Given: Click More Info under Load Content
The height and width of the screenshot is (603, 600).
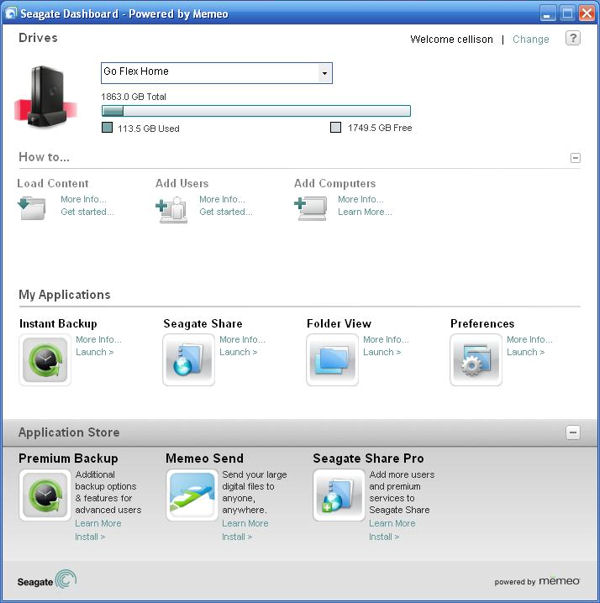Looking at the screenshot, I should coord(83,199).
